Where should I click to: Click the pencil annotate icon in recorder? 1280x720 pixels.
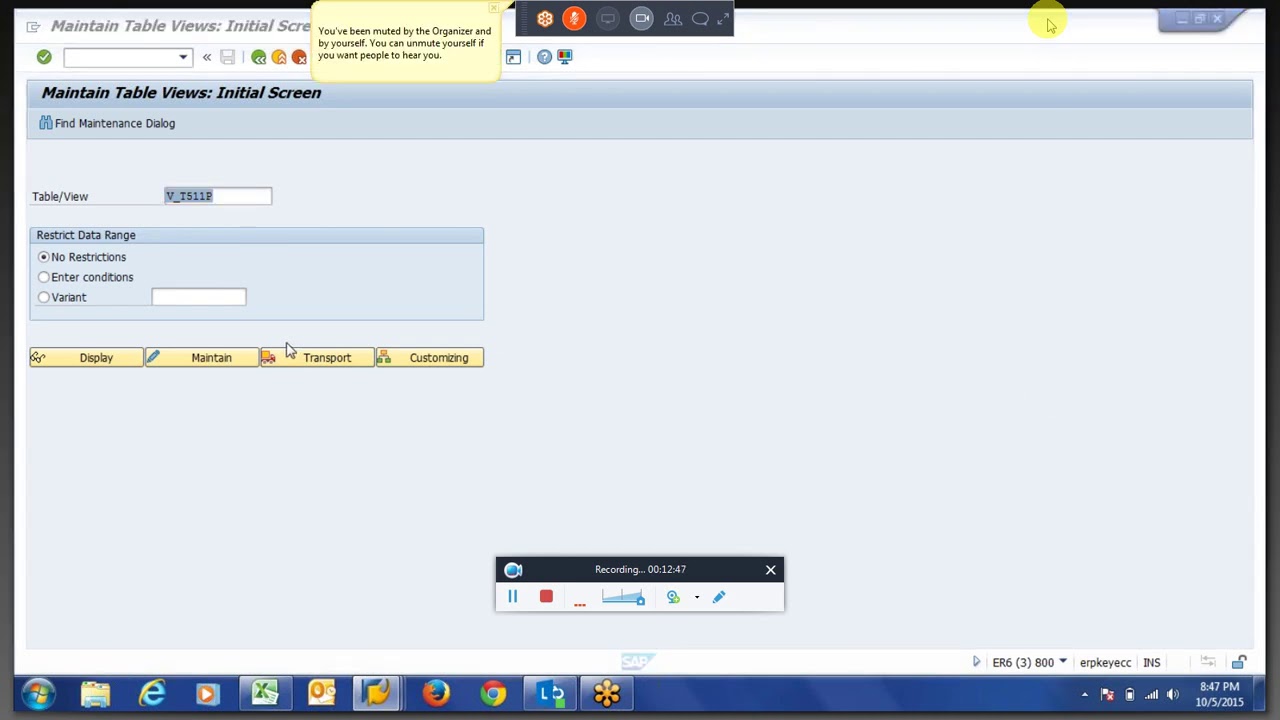point(719,597)
